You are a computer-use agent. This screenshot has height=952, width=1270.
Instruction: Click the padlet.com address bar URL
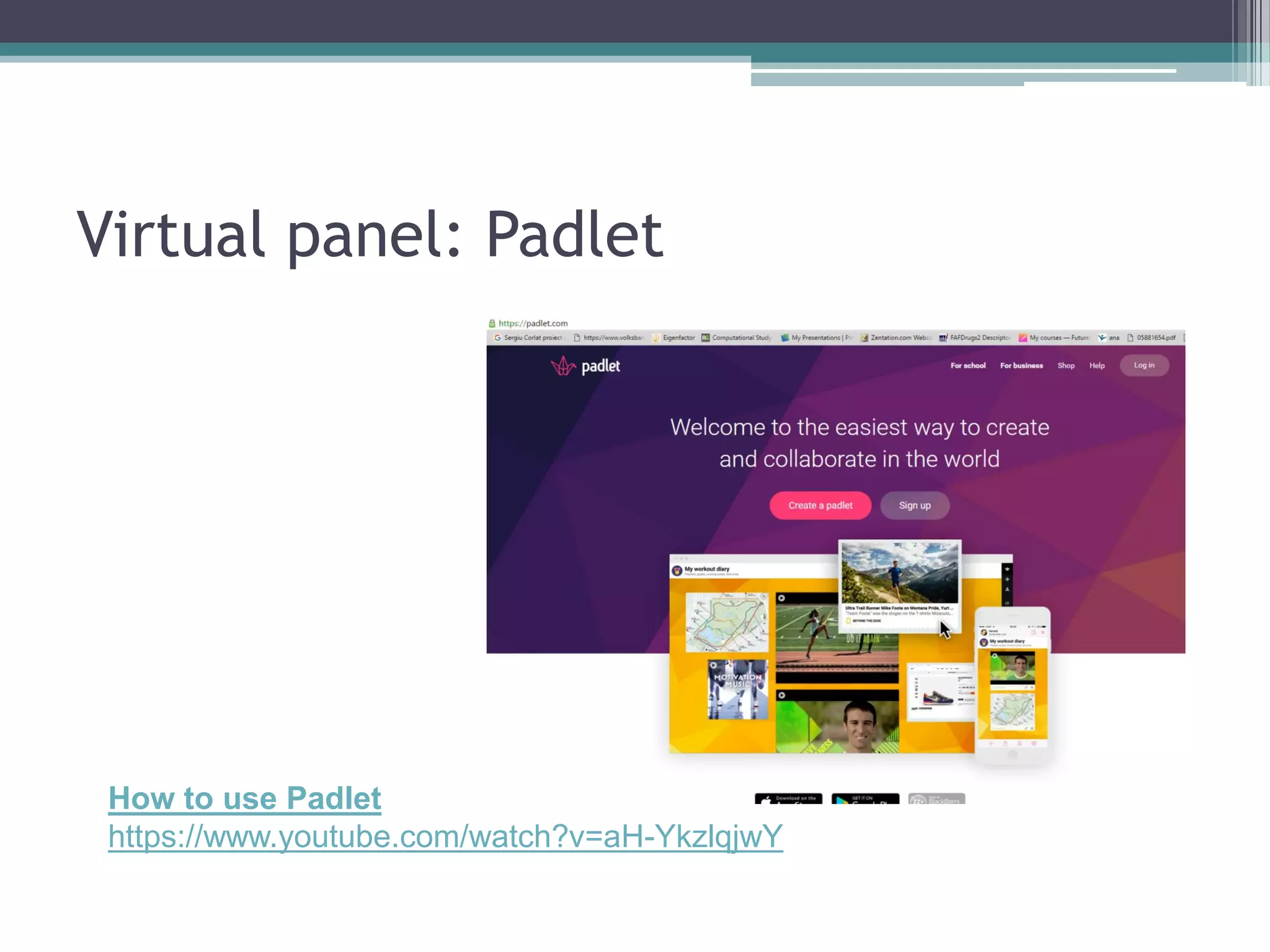(533, 324)
